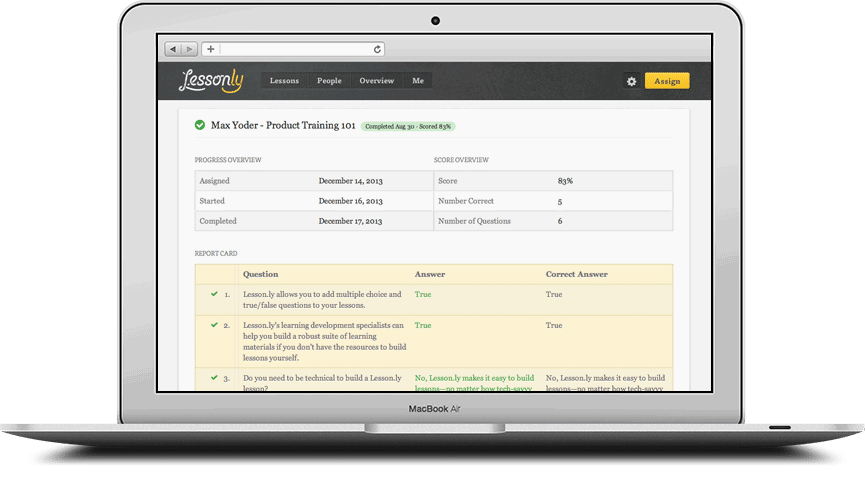The height and width of the screenshot is (478, 865).
Task: Click the question number '3.'
Action: pos(227,379)
